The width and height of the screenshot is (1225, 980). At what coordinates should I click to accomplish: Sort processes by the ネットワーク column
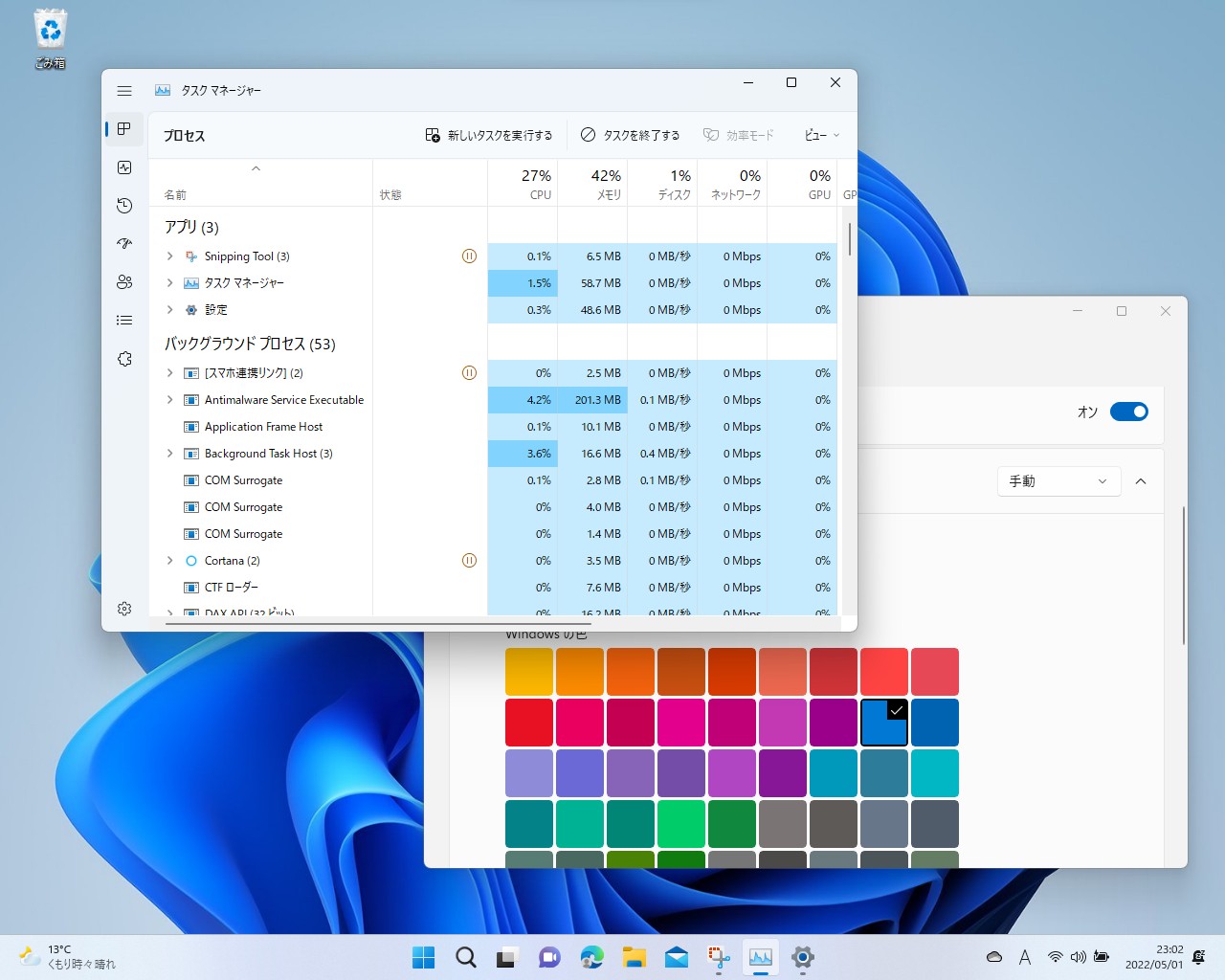tap(732, 183)
